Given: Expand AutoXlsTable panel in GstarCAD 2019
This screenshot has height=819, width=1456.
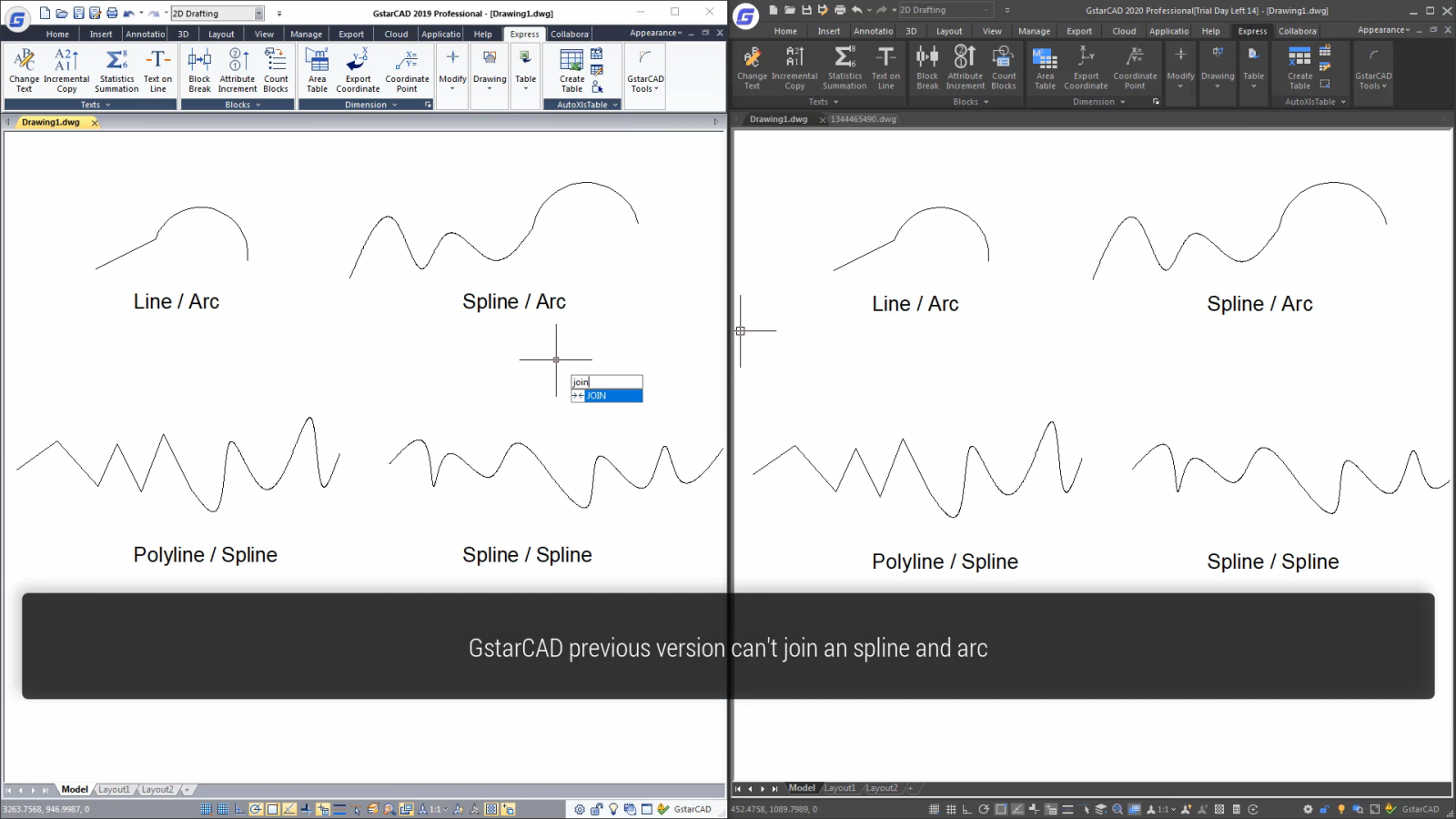Looking at the screenshot, I should click(x=583, y=105).
